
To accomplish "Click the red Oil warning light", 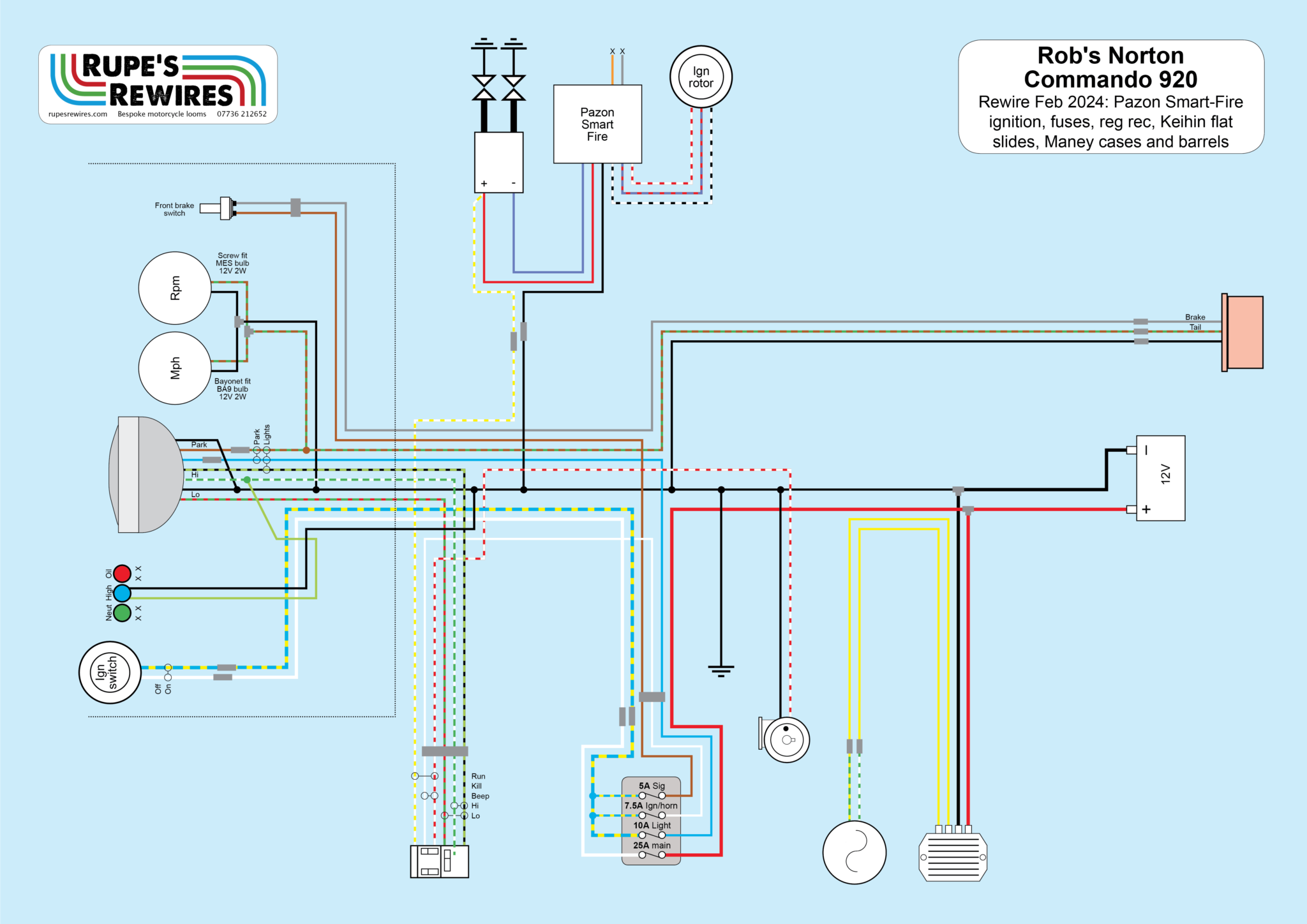I will pos(122,573).
